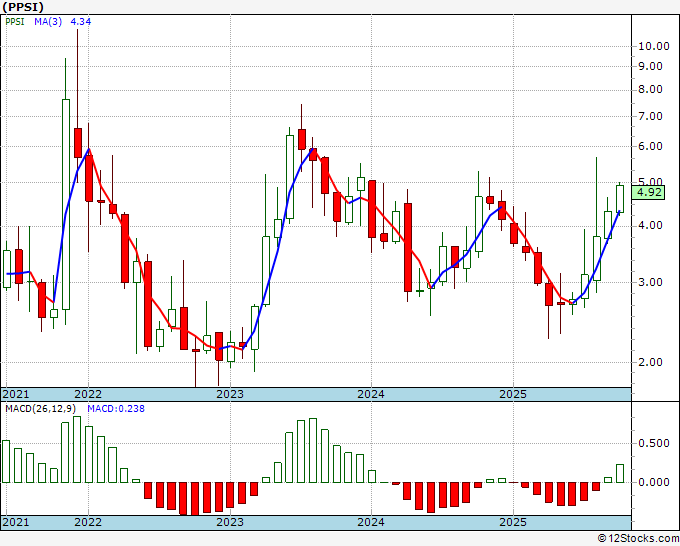Screen dimensions: 680x546
Task: Click the MACD(26,12,9) indicator label
Action: pos(41,409)
